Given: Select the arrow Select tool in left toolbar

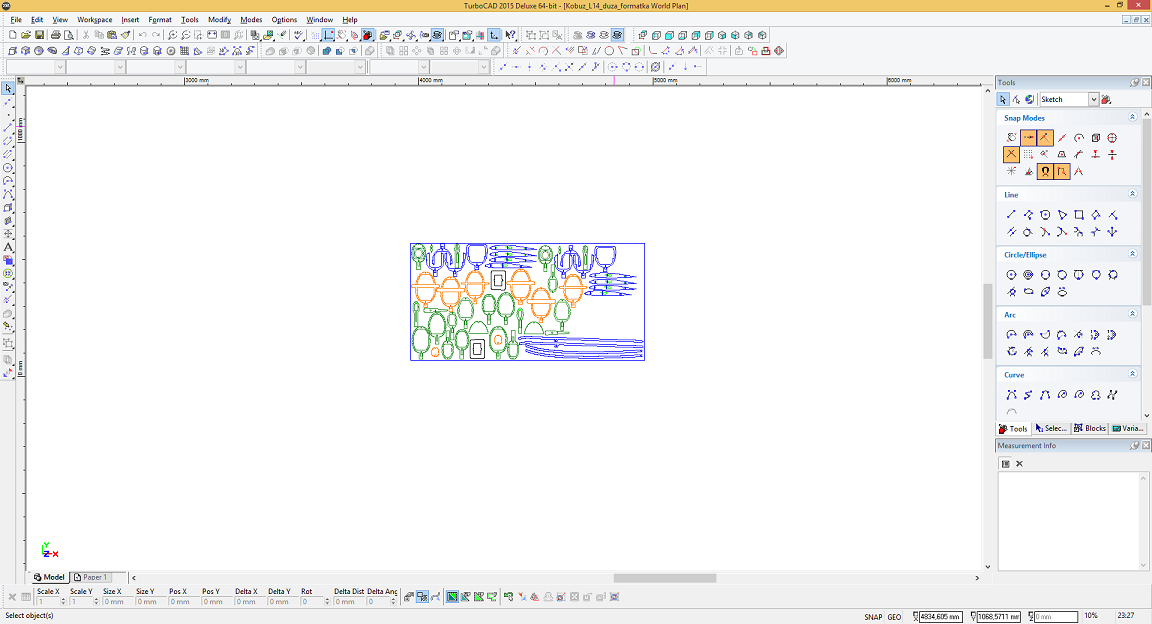Looking at the screenshot, I should pos(8,88).
